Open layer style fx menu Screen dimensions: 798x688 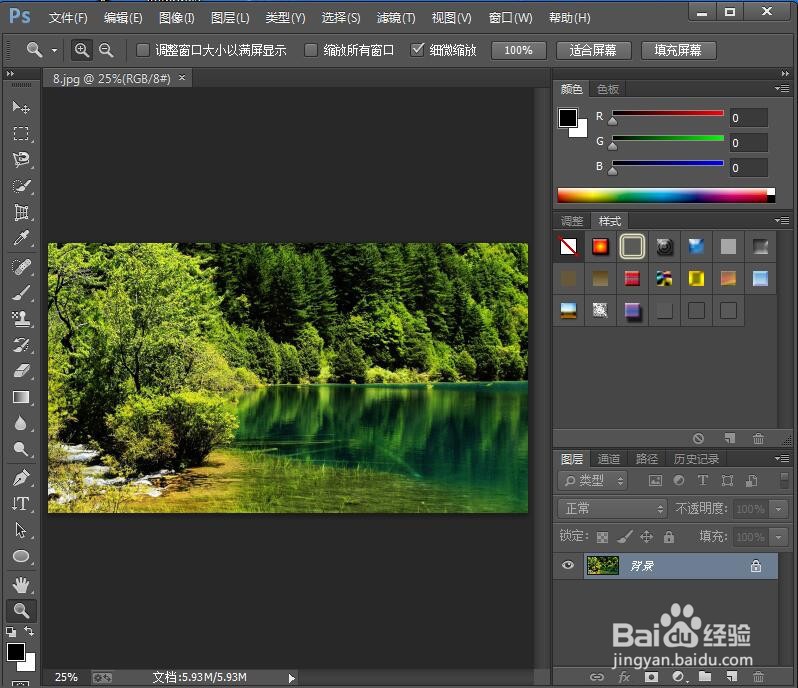pyautogui.click(x=624, y=677)
